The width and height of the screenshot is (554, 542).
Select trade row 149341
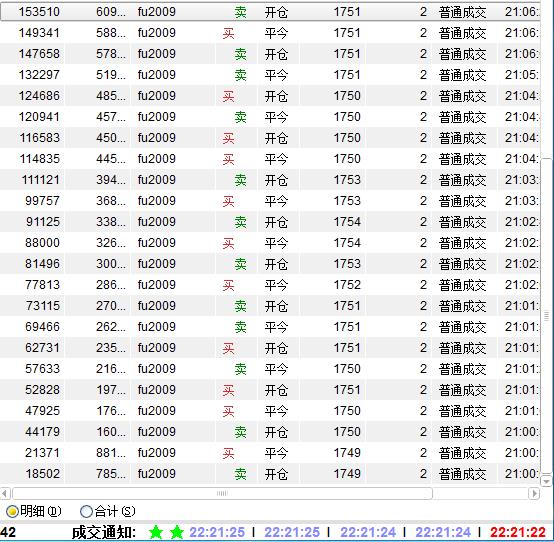coord(270,33)
